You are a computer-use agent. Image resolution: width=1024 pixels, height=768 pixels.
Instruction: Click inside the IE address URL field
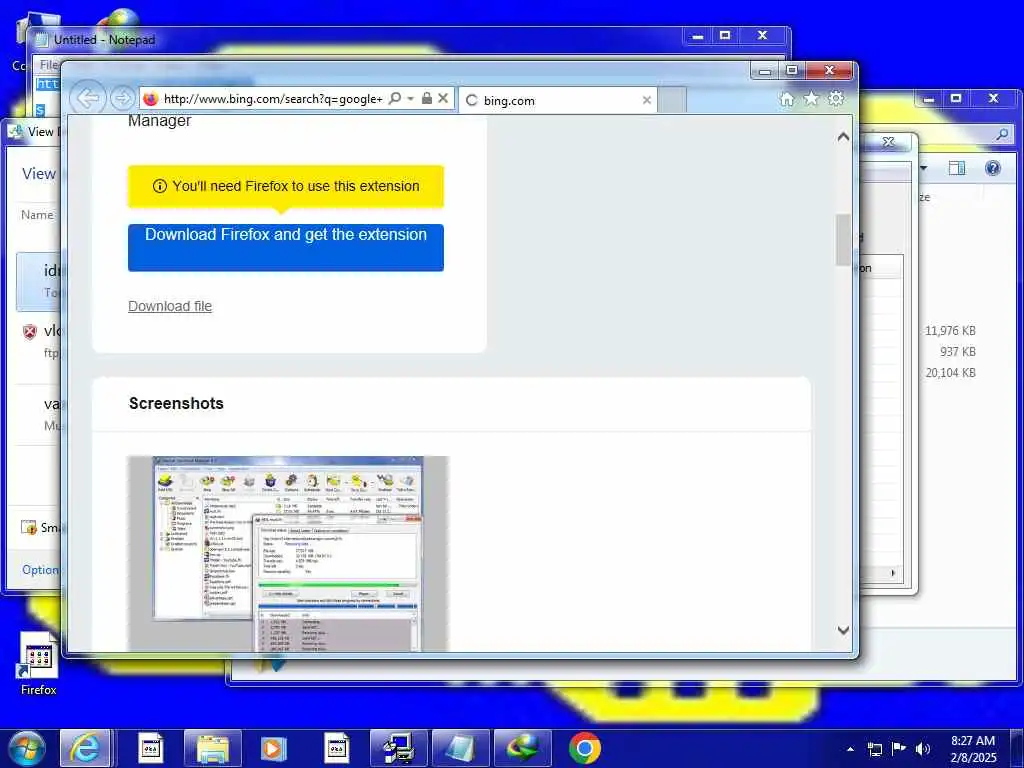click(273, 99)
